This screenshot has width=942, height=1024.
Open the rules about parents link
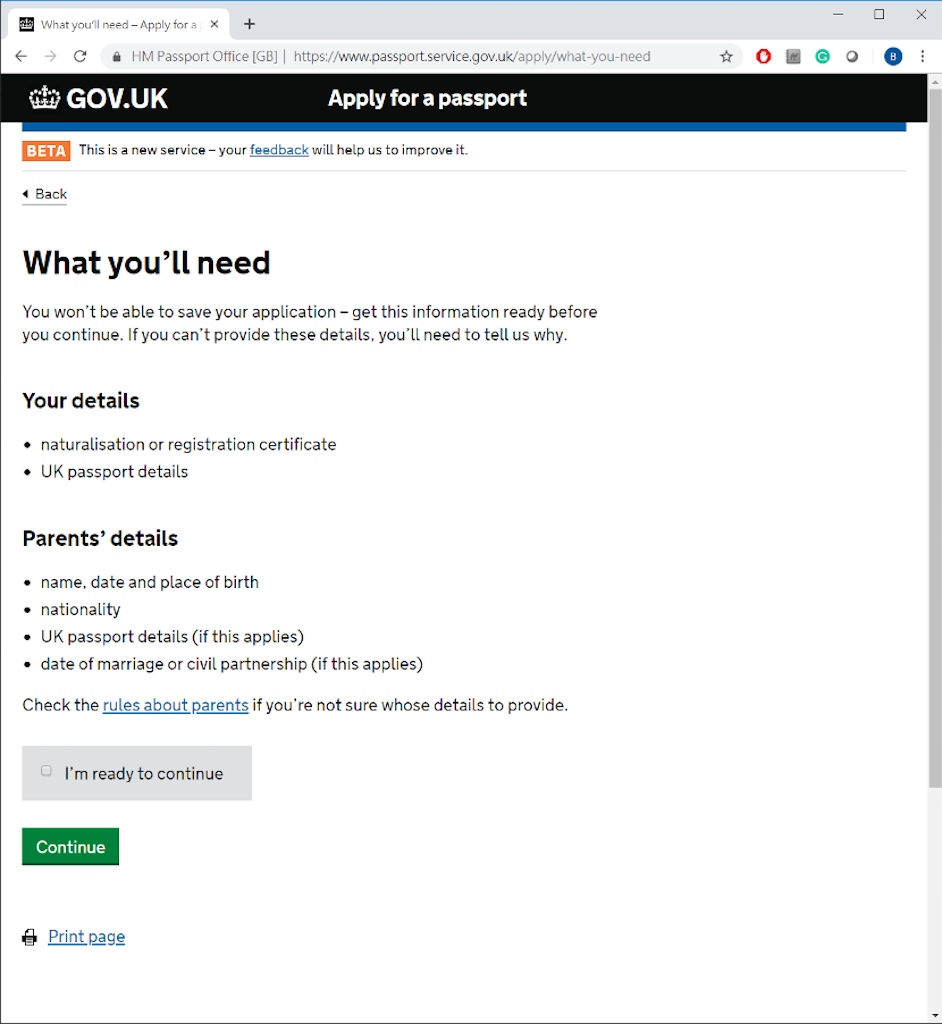point(175,705)
